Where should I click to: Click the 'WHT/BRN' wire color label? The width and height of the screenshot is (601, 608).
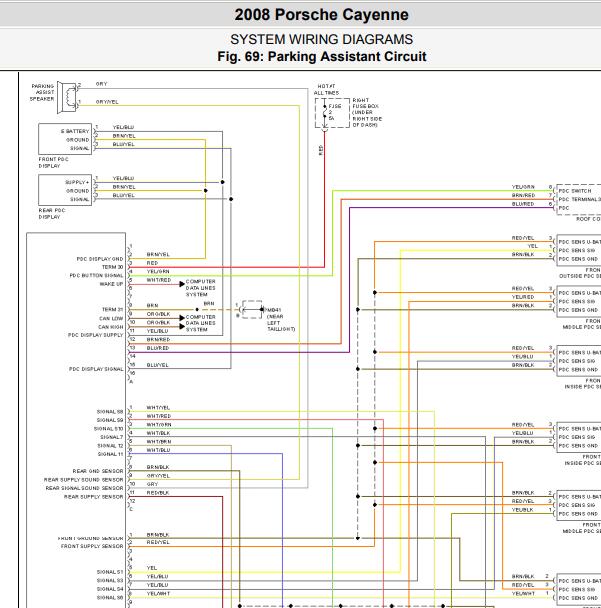(159, 442)
